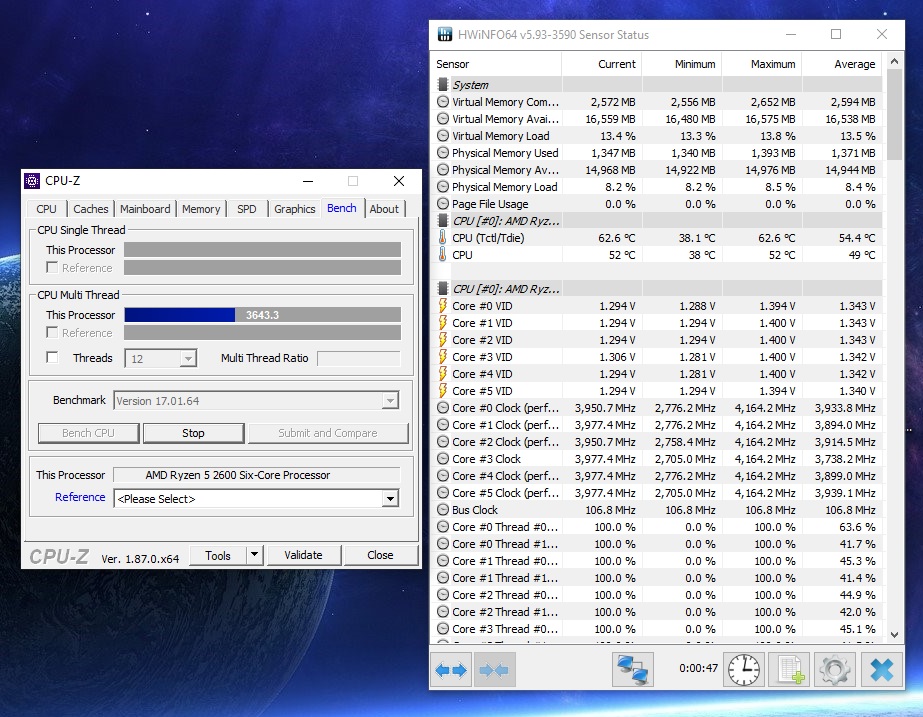Switch to Mainboard tab
This screenshot has width=923, height=717.
[x=145, y=209]
